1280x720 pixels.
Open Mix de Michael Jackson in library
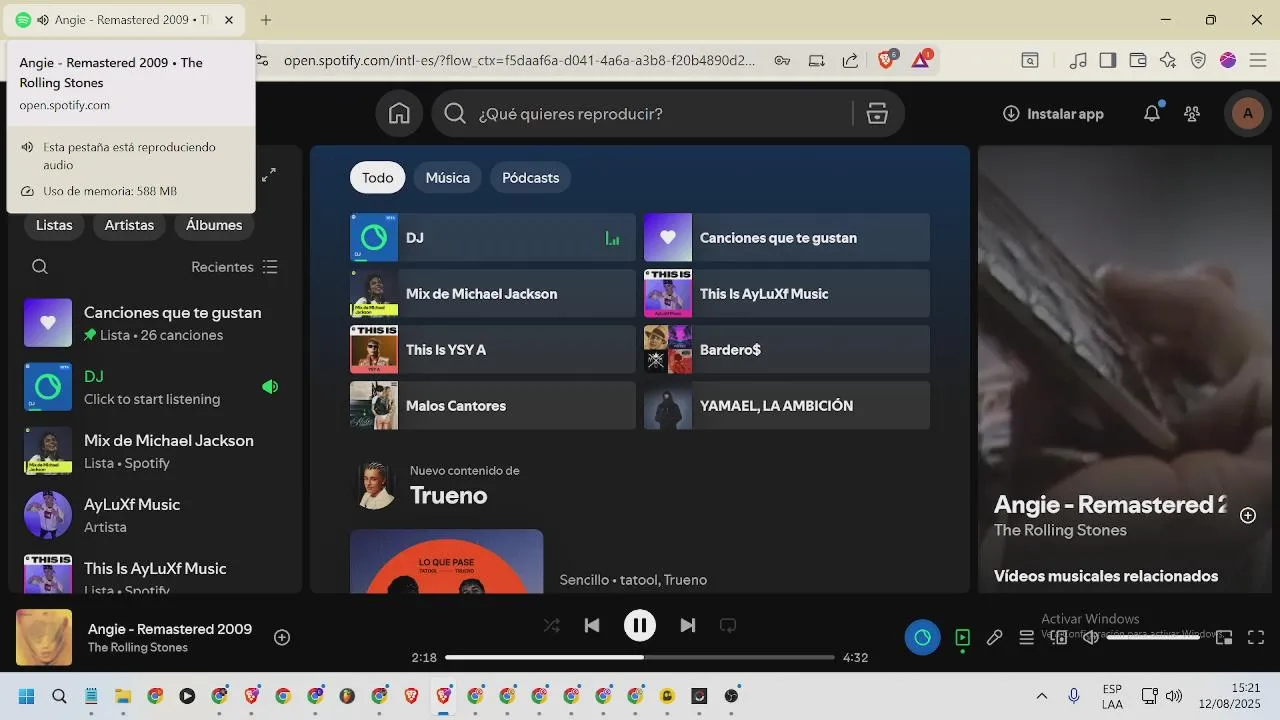click(155, 451)
